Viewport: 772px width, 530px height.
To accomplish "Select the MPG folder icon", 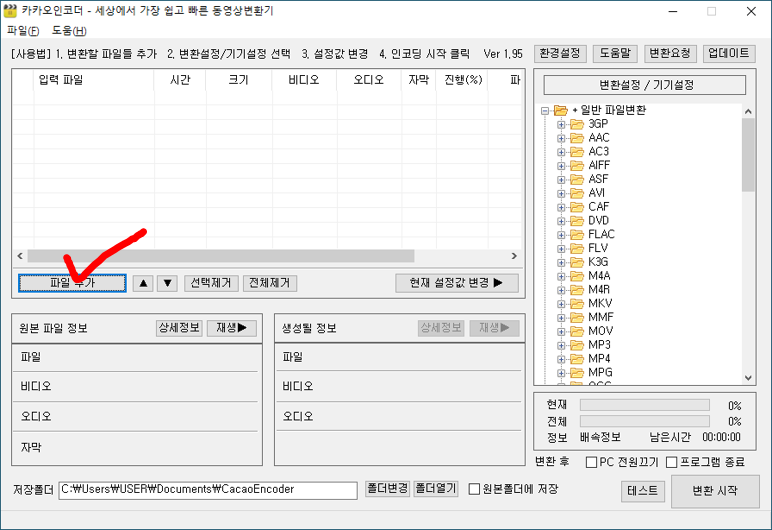I will [x=577, y=372].
